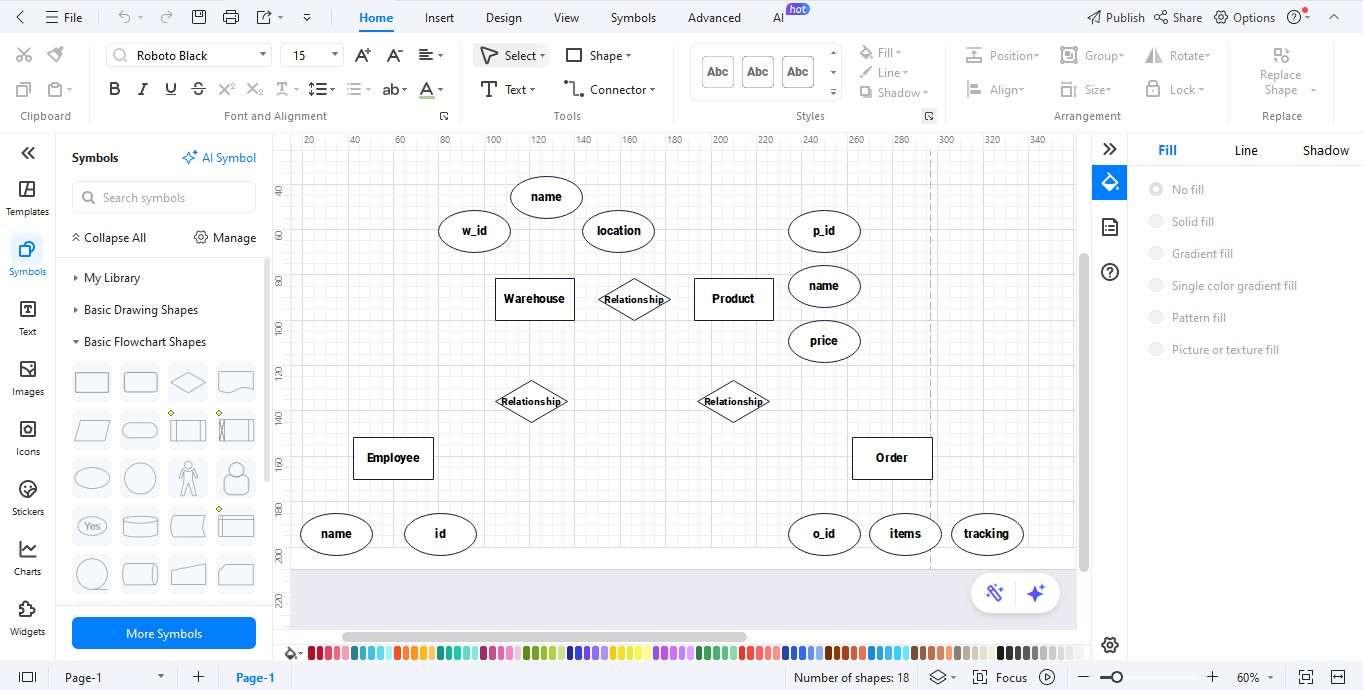Select Single color gradient fill option
1363x690 pixels.
1156,285
